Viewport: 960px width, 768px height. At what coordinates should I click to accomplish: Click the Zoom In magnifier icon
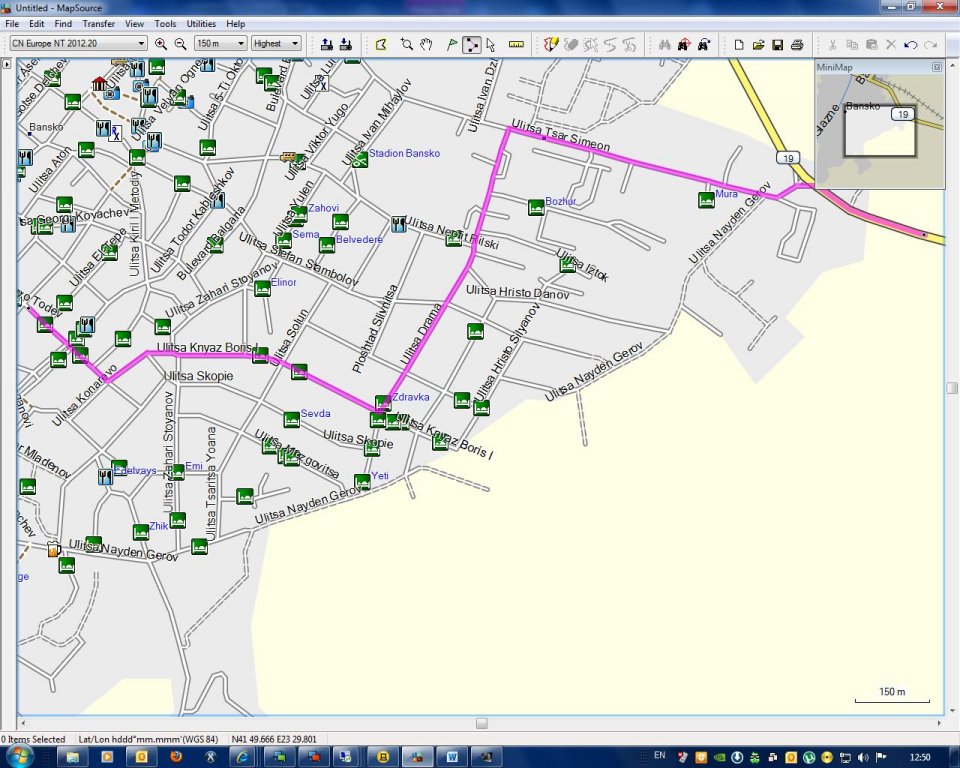point(160,44)
